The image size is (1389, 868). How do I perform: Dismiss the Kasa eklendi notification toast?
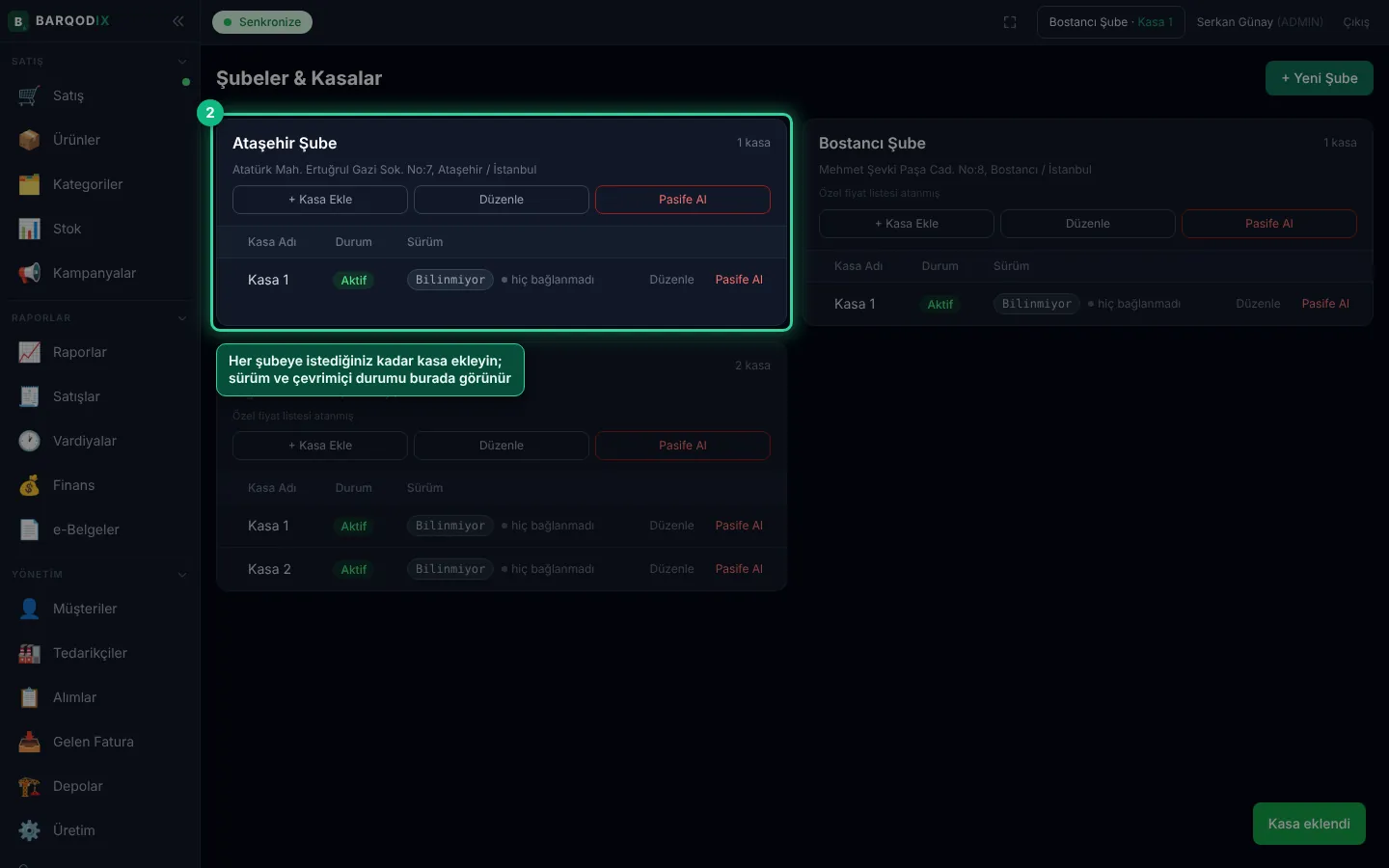[x=1309, y=824]
